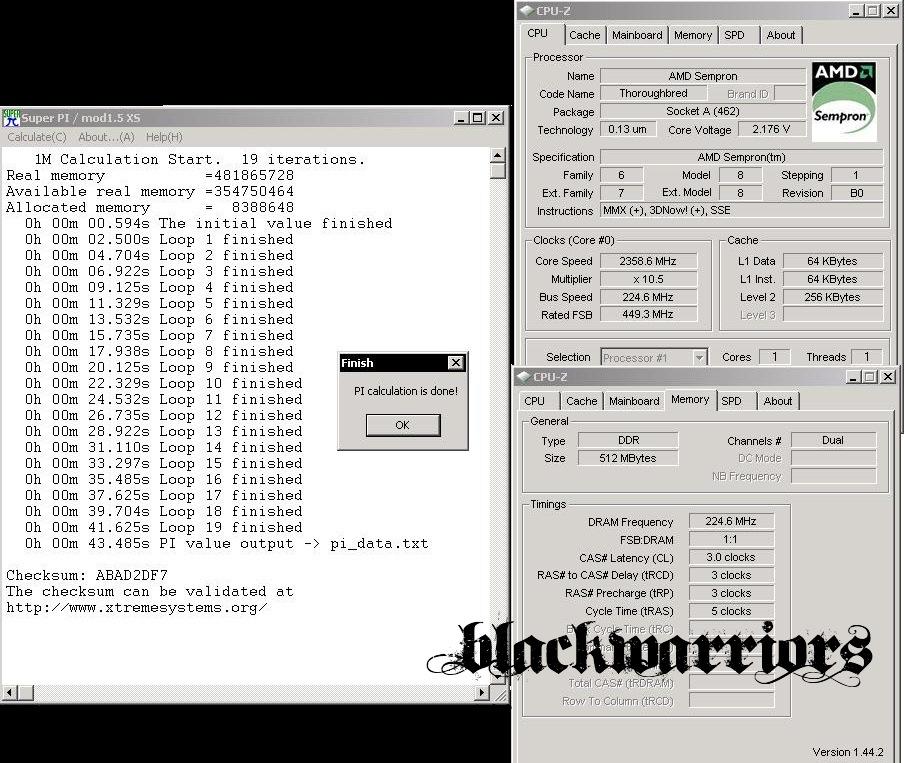Screen dimensions: 904x763
Task: Click the Cycle Time (tRAS) value 5 clocks
Action: click(730, 611)
